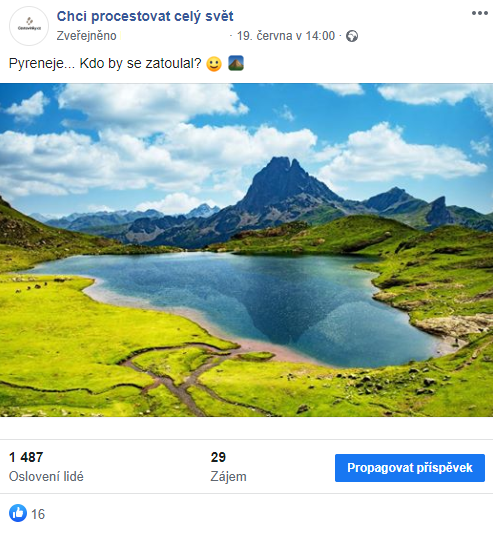Open the Pyrenees lake photo

point(246,250)
